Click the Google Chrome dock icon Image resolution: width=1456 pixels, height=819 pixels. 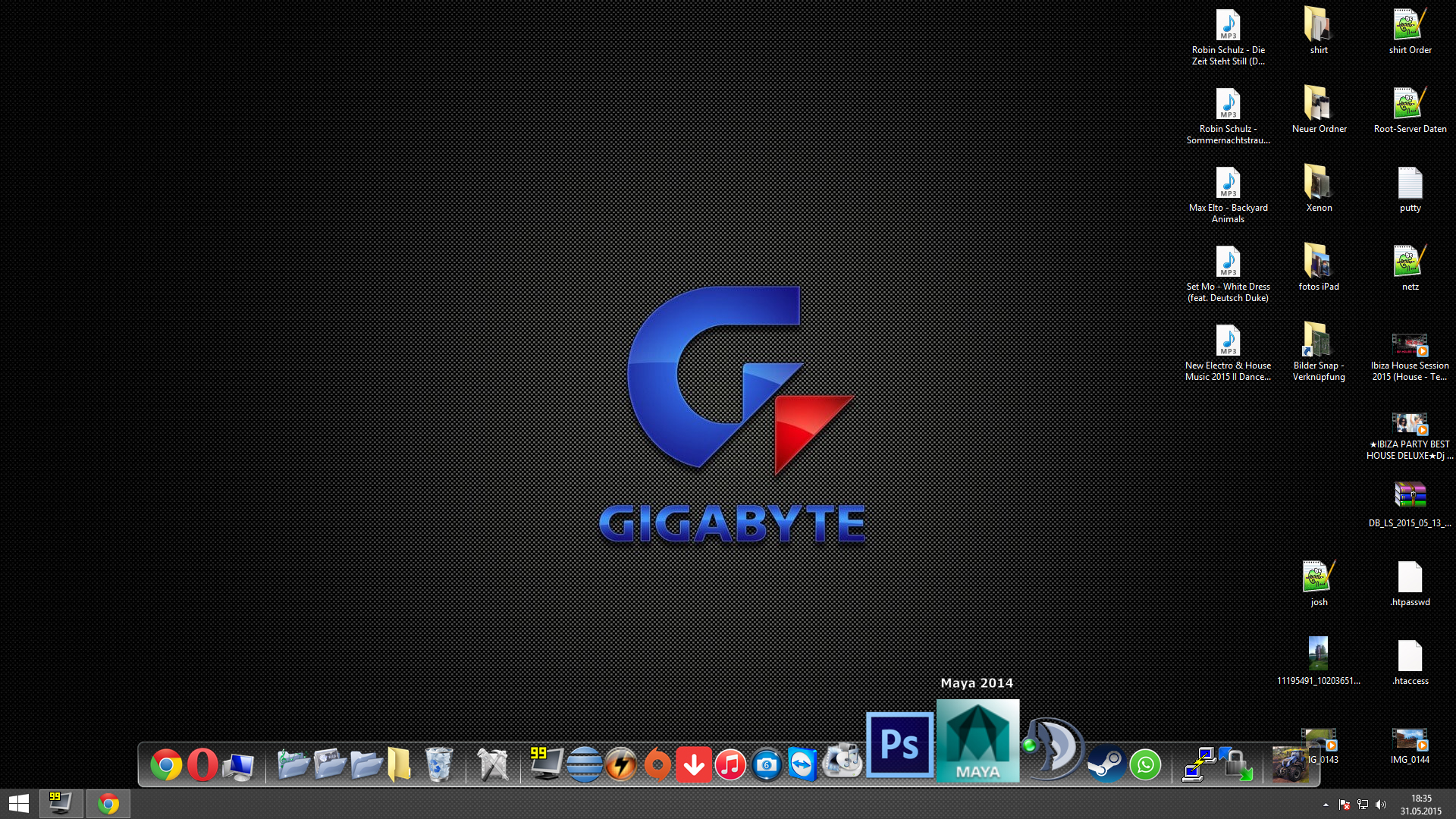tap(166, 764)
